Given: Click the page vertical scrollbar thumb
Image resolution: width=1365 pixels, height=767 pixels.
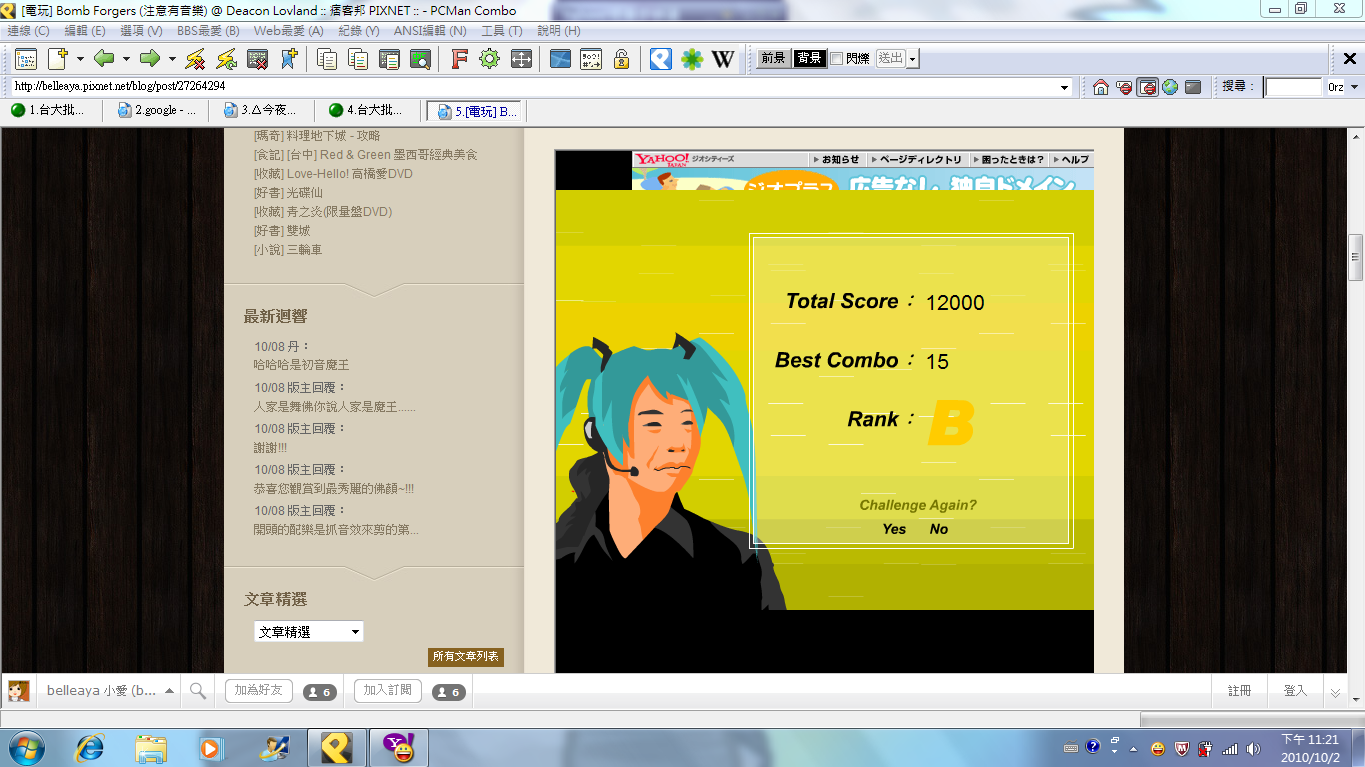Looking at the screenshot, I should point(1356,258).
